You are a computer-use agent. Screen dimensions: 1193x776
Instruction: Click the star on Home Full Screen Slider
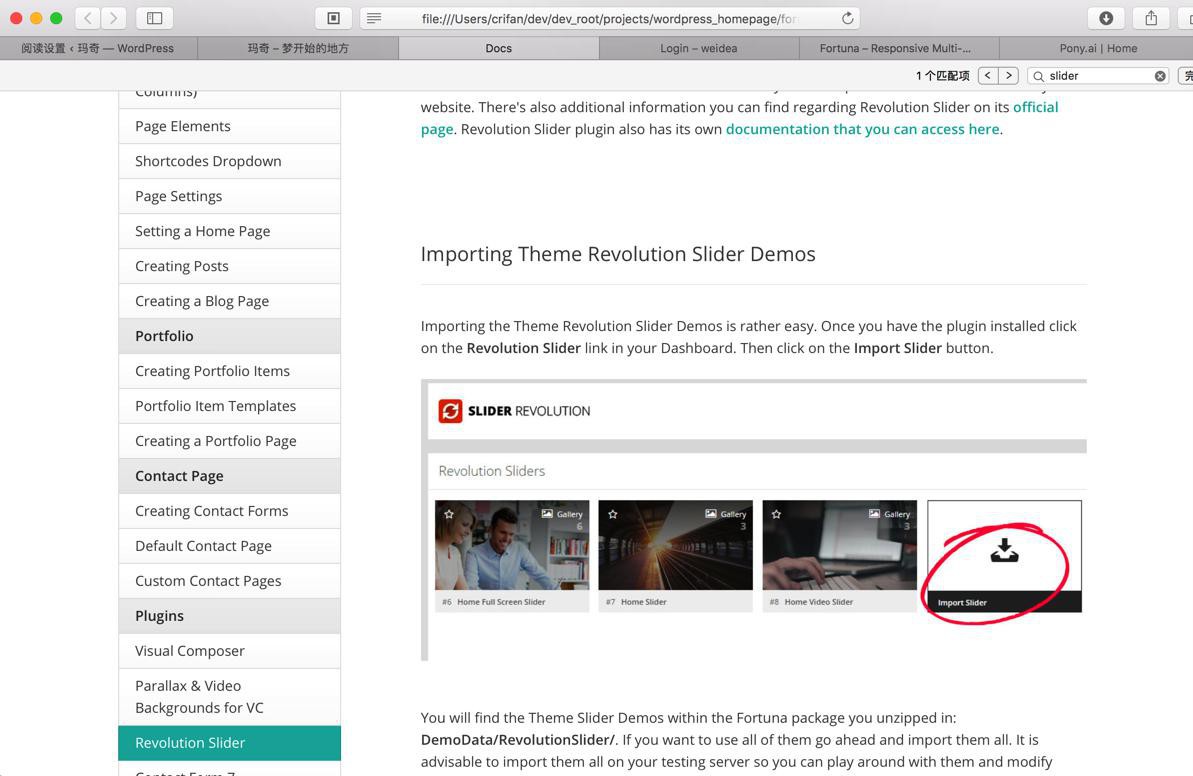click(449, 514)
